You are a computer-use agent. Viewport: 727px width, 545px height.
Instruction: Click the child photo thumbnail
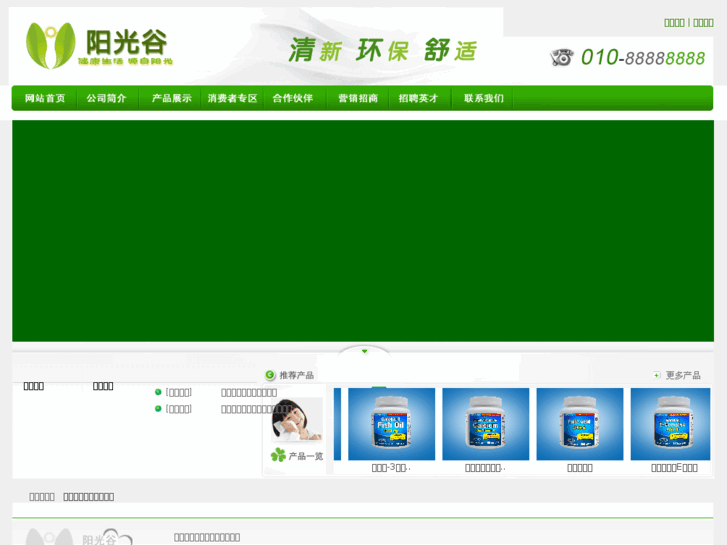tap(297, 420)
